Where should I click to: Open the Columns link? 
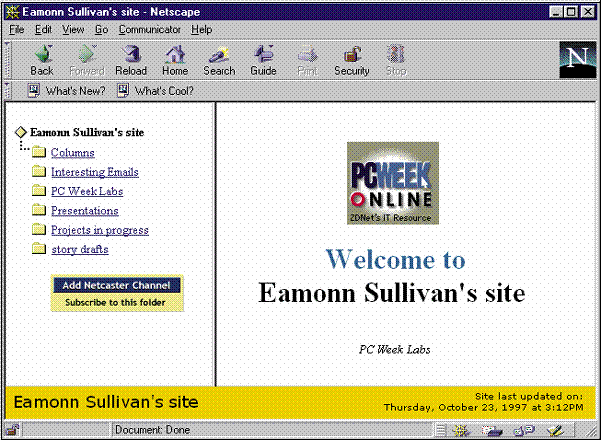click(73, 153)
